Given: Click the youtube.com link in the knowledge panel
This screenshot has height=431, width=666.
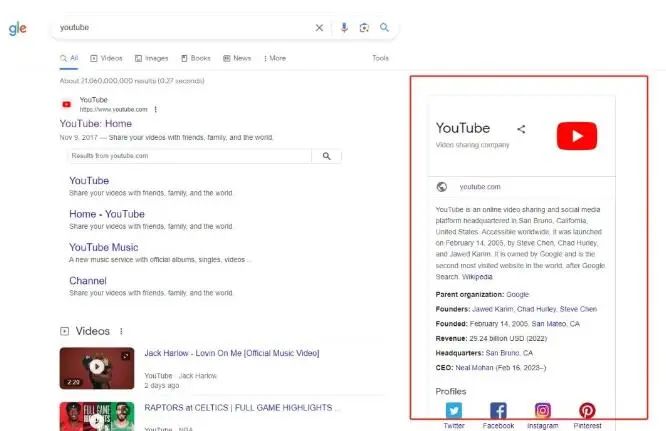Looking at the screenshot, I should [x=480, y=187].
